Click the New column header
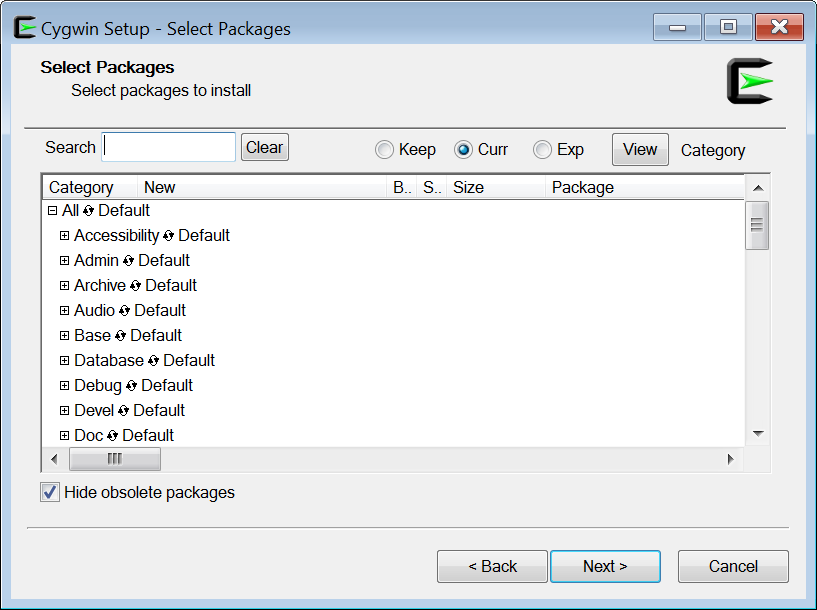This screenshot has height=610, width=817. [262, 188]
